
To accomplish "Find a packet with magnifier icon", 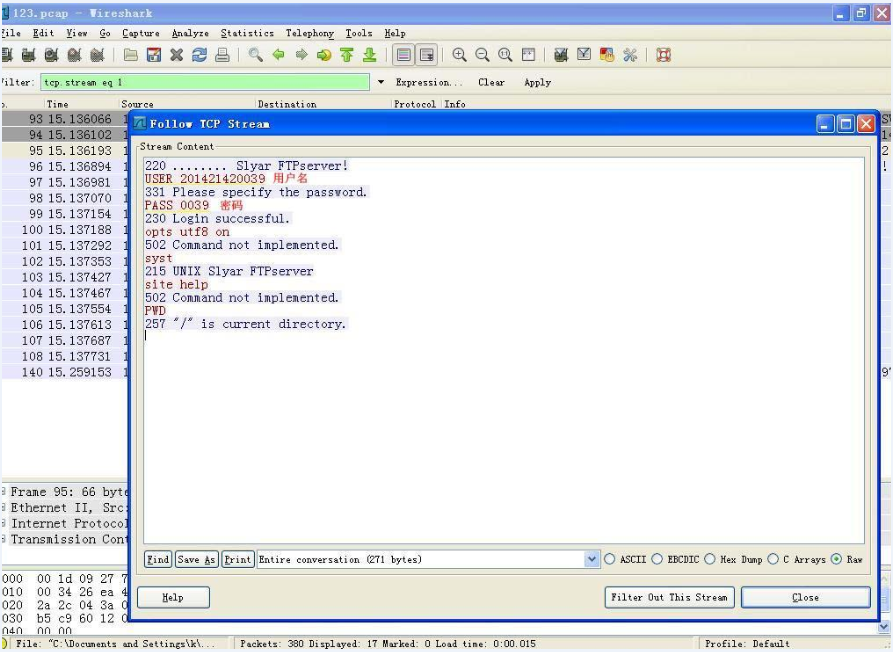I will 256,55.
